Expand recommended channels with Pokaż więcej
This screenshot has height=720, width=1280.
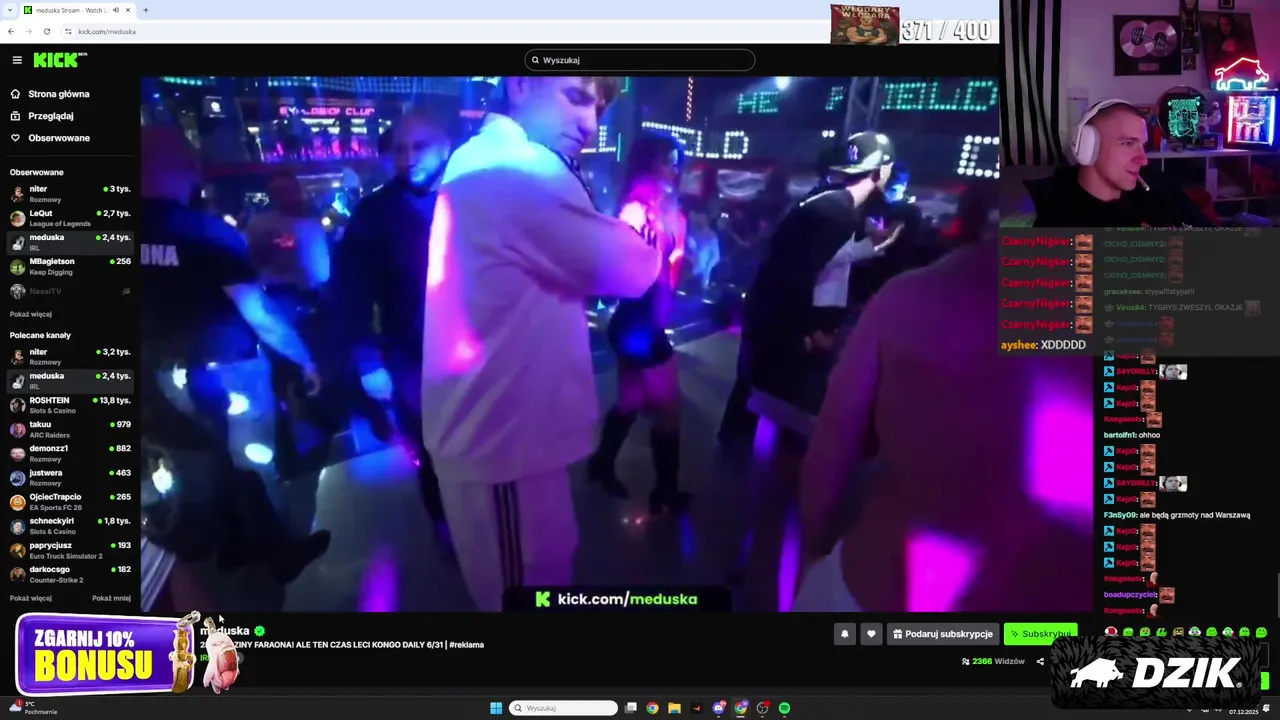coord(31,598)
